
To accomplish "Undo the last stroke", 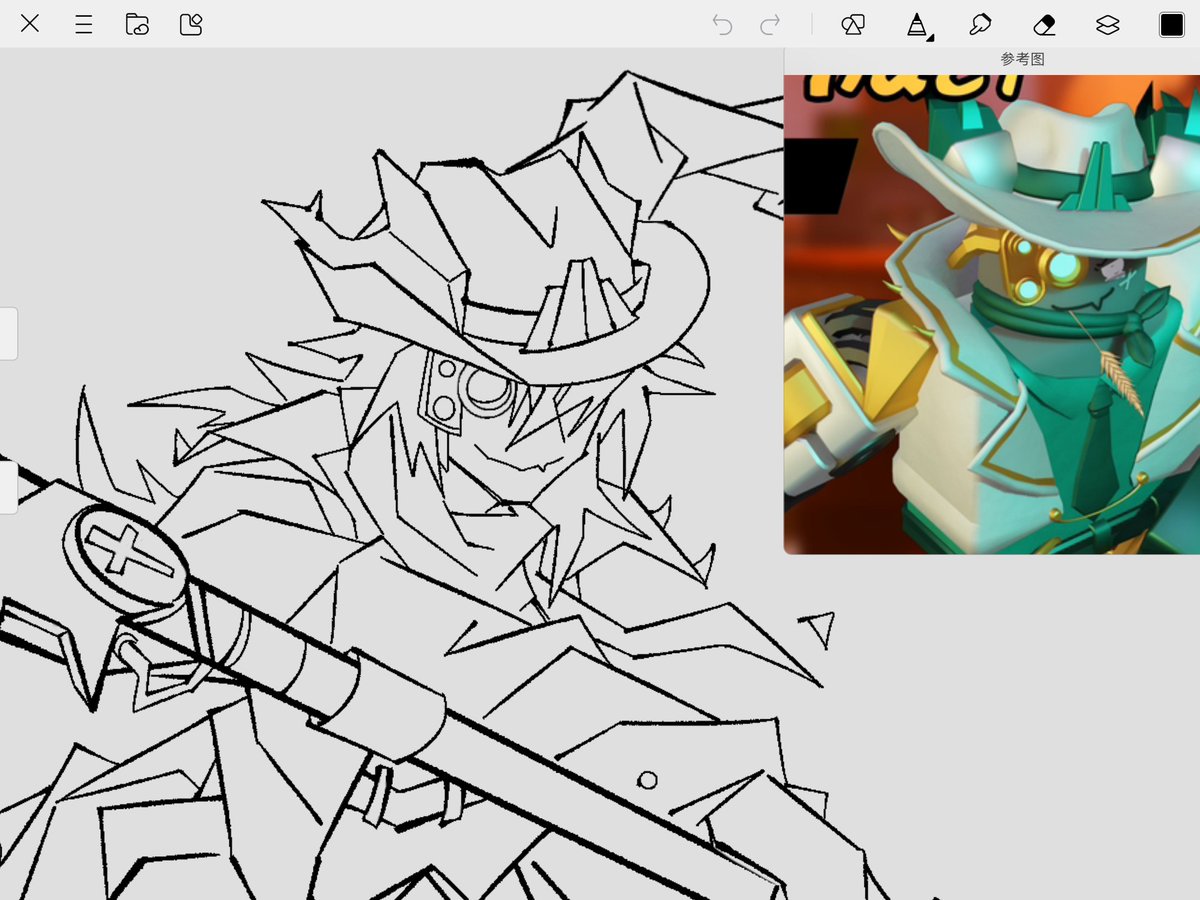I will click(x=722, y=25).
